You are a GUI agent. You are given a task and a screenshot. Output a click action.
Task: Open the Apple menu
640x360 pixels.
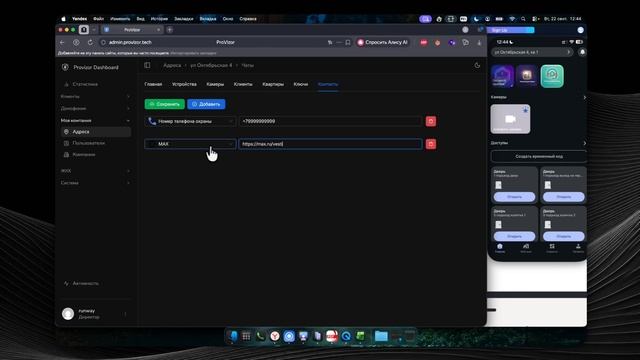tap(63, 19)
